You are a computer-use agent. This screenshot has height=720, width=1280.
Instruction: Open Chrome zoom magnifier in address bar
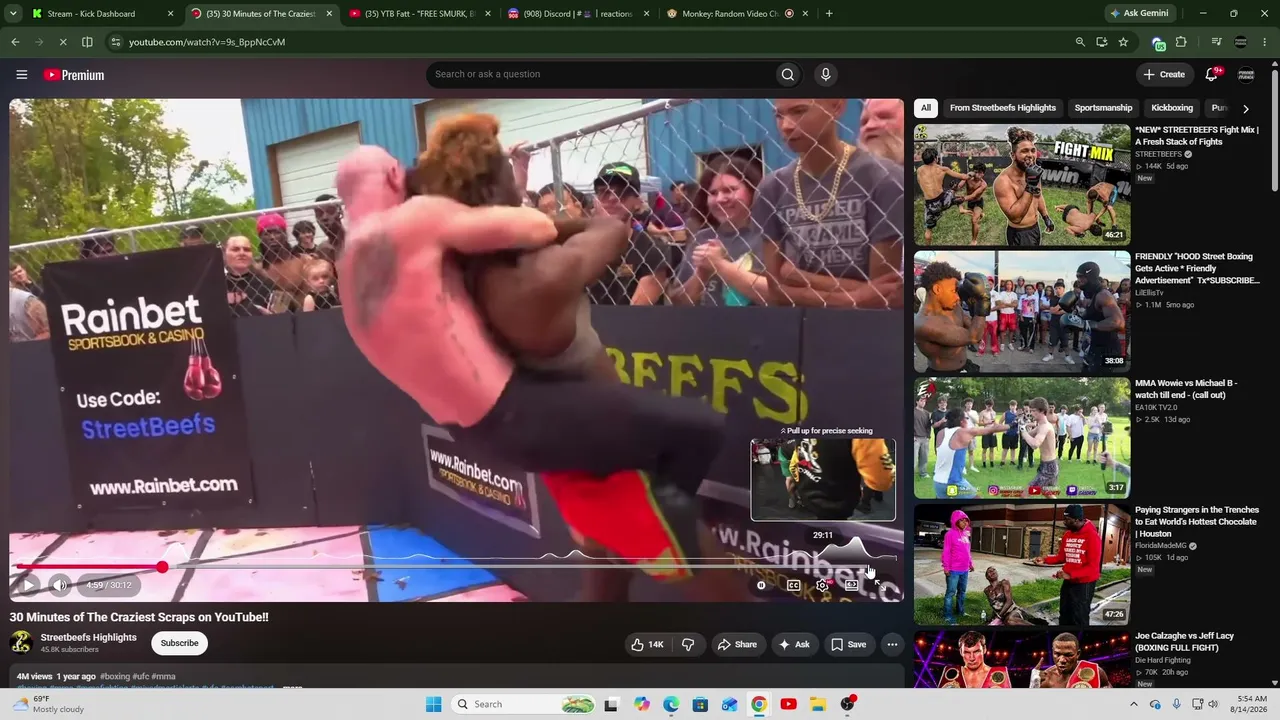[x=1080, y=42]
